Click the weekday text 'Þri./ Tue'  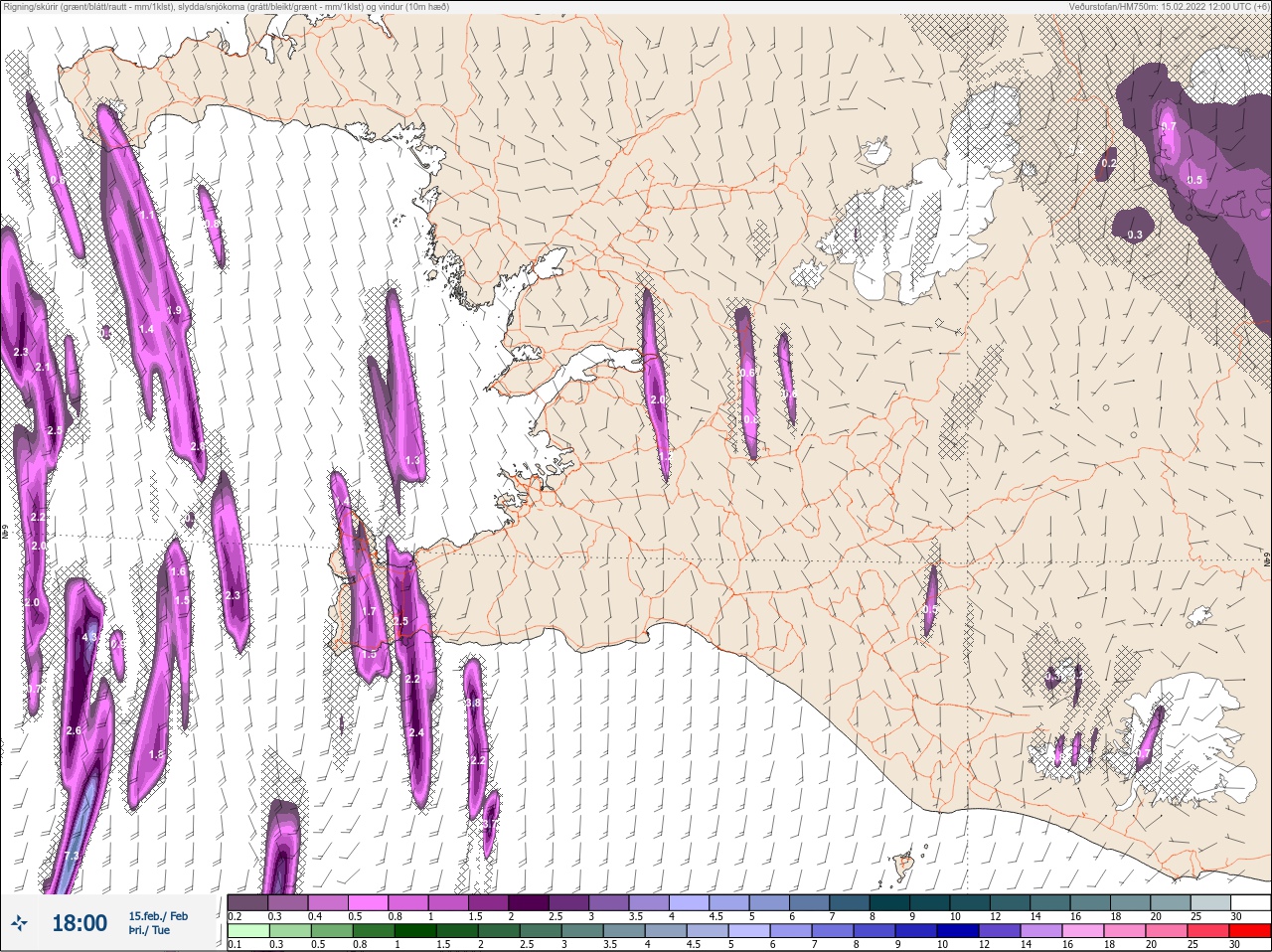point(149,930)
